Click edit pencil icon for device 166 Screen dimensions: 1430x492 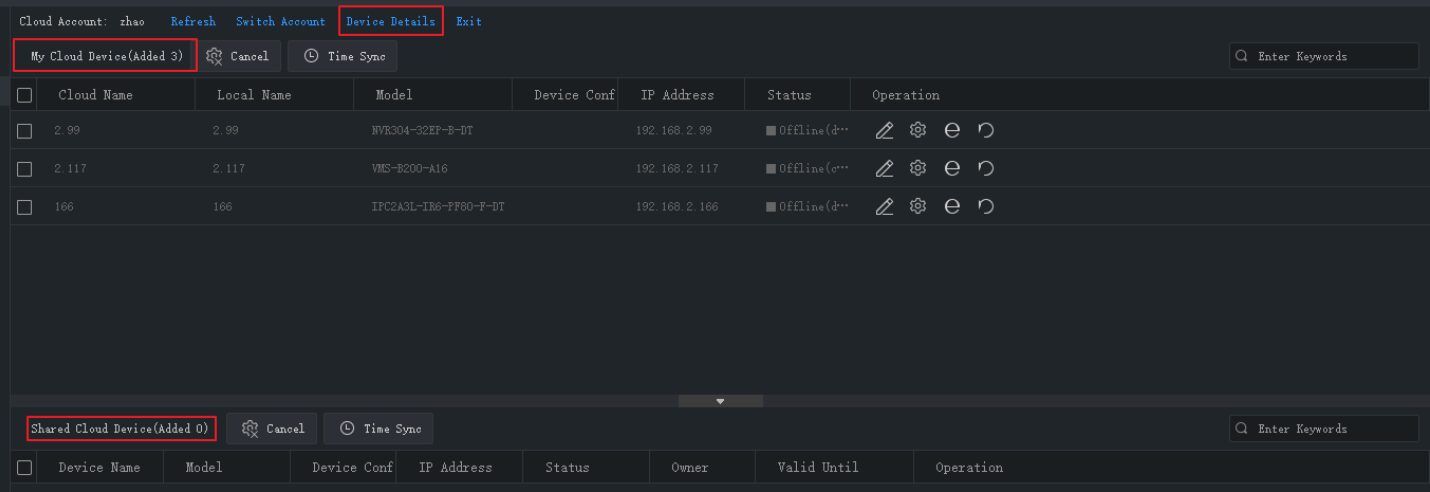(x=884, y=207)
